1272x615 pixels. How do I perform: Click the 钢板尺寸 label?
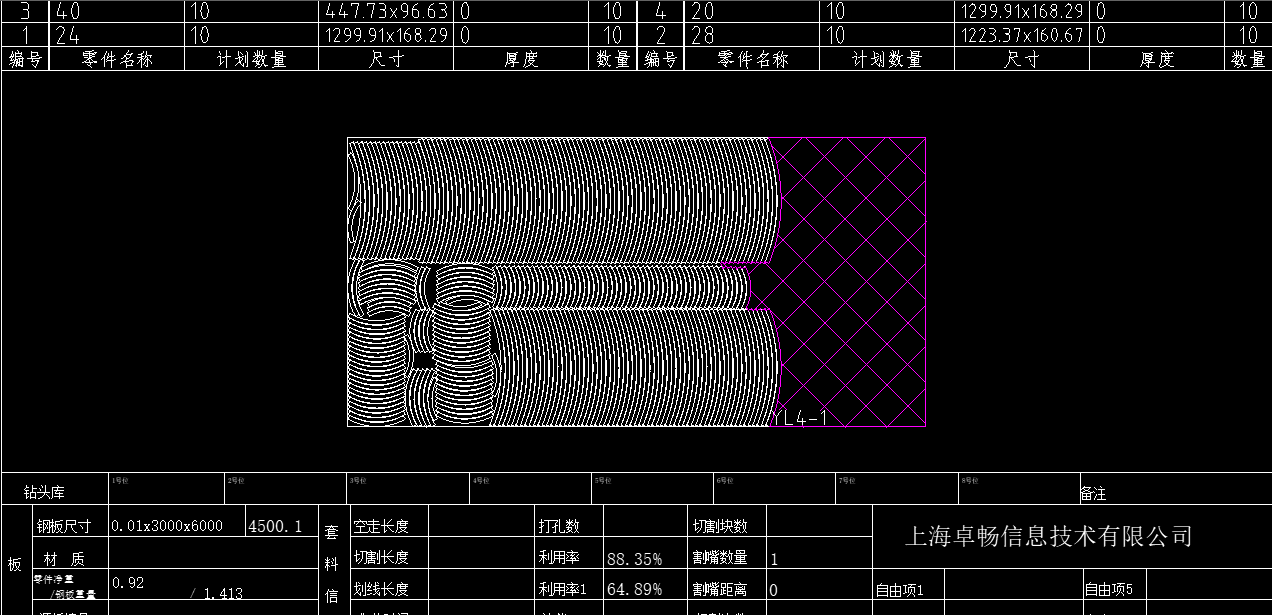(63, 527)
